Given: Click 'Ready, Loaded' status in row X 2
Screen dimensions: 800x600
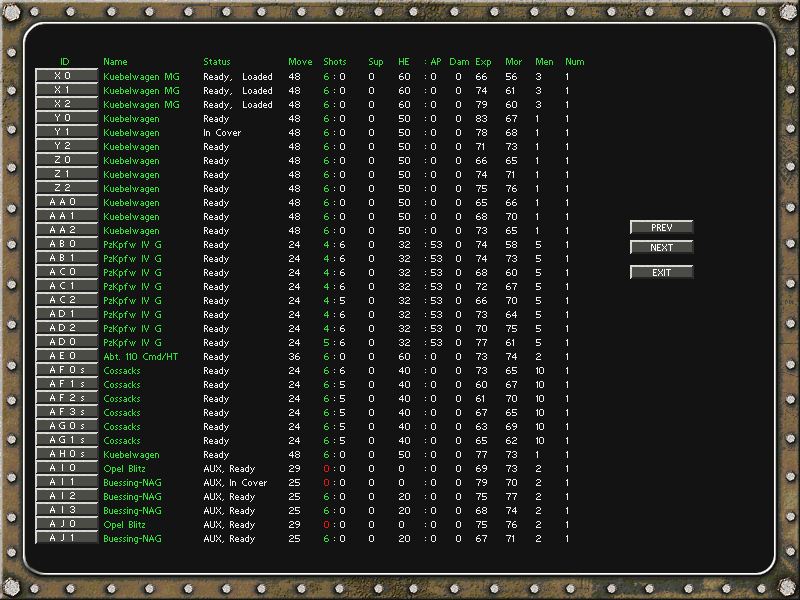Looking at the screenshot, I should click(238, 105).
